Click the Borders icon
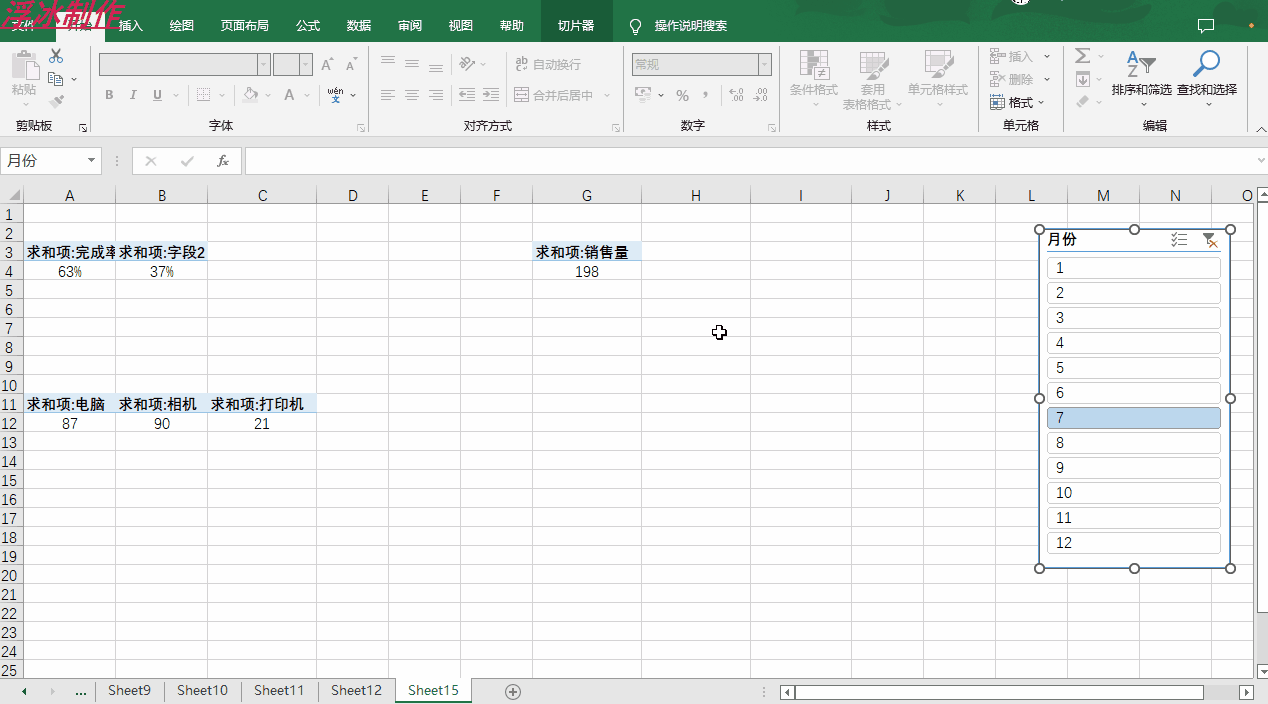 pyautogui.click(x=203, y=95)
